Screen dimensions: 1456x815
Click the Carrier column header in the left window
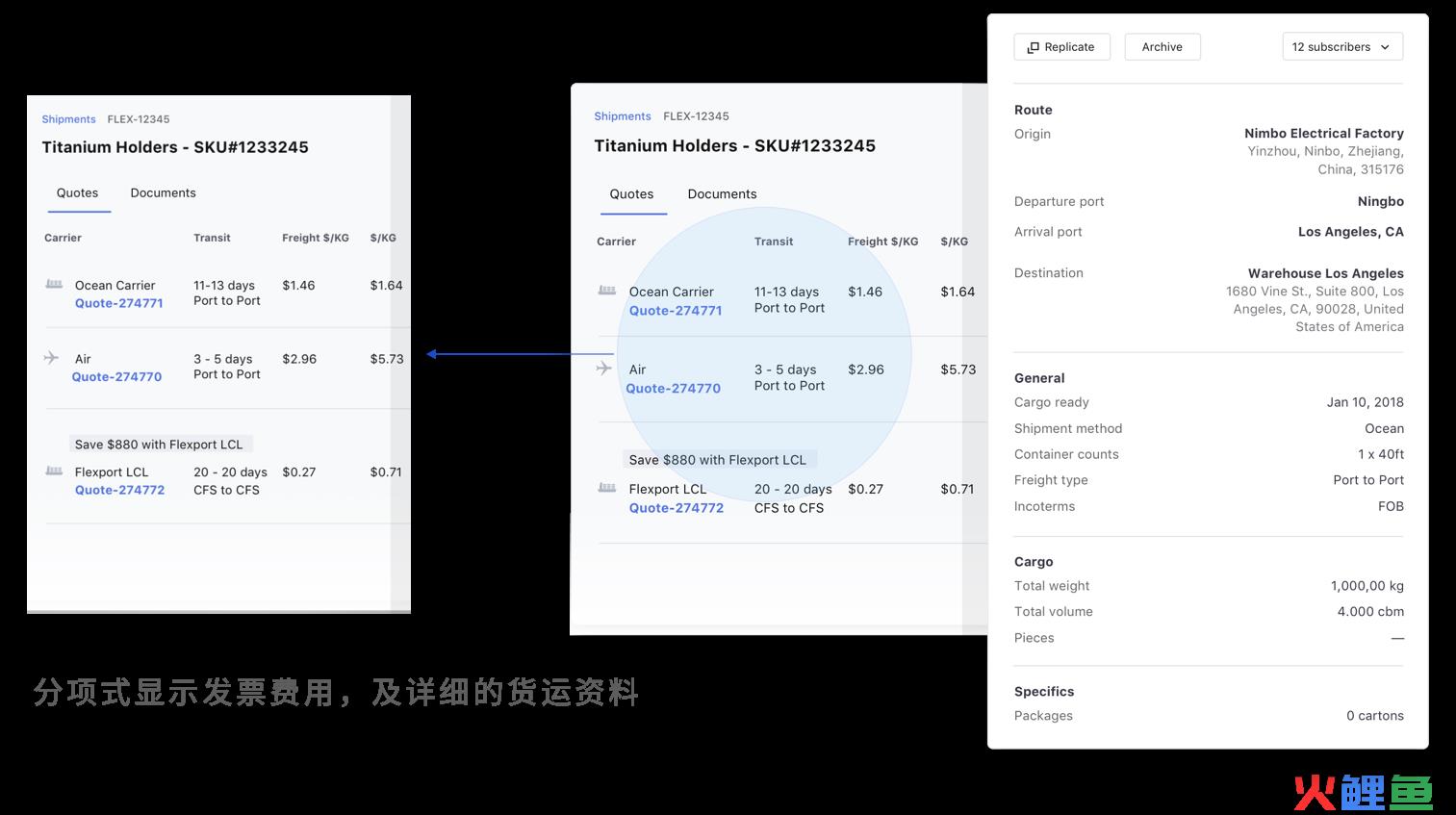tap(63, 238)
